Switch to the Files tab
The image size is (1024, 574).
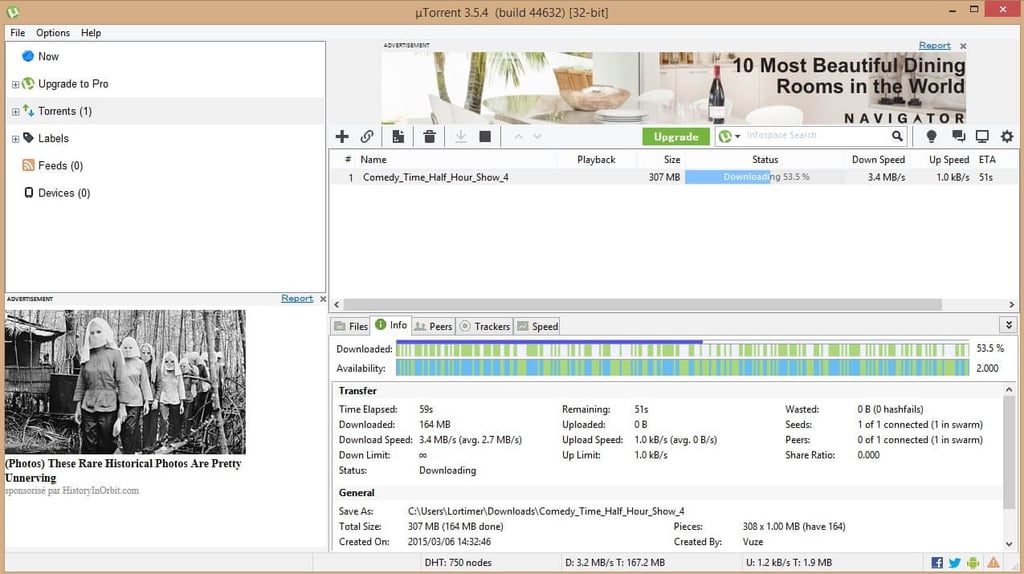[351, 326]
